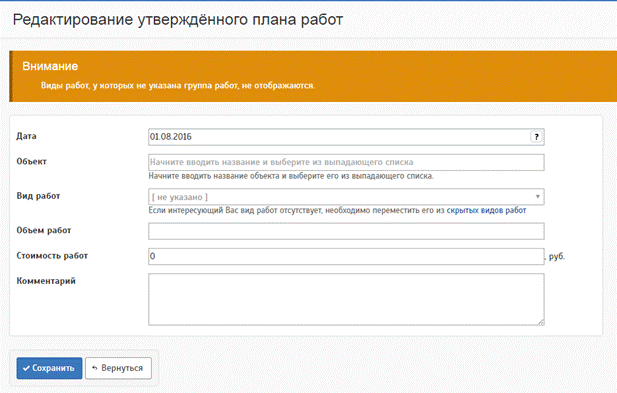The image size is (617, 393).
Task: Click the checkmark icon on Сохранить button
Action: (26, 368)
